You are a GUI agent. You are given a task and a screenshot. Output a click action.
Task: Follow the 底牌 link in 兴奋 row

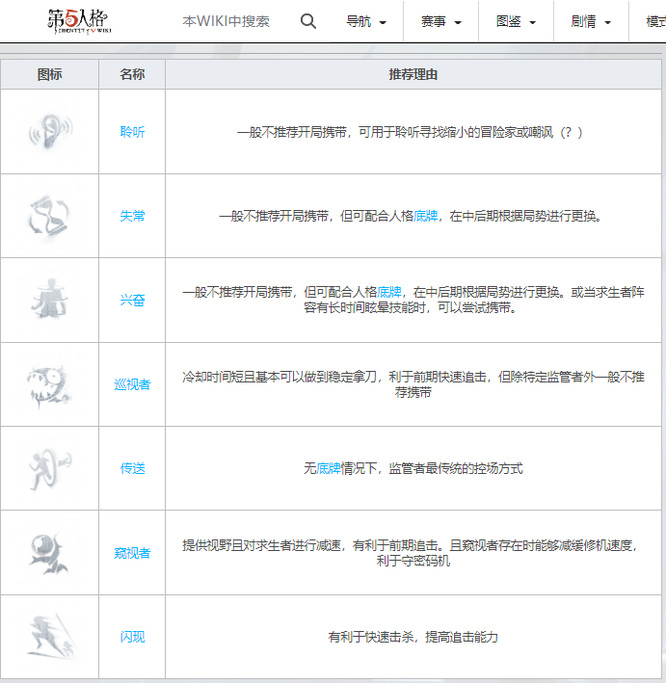(389, 292)
